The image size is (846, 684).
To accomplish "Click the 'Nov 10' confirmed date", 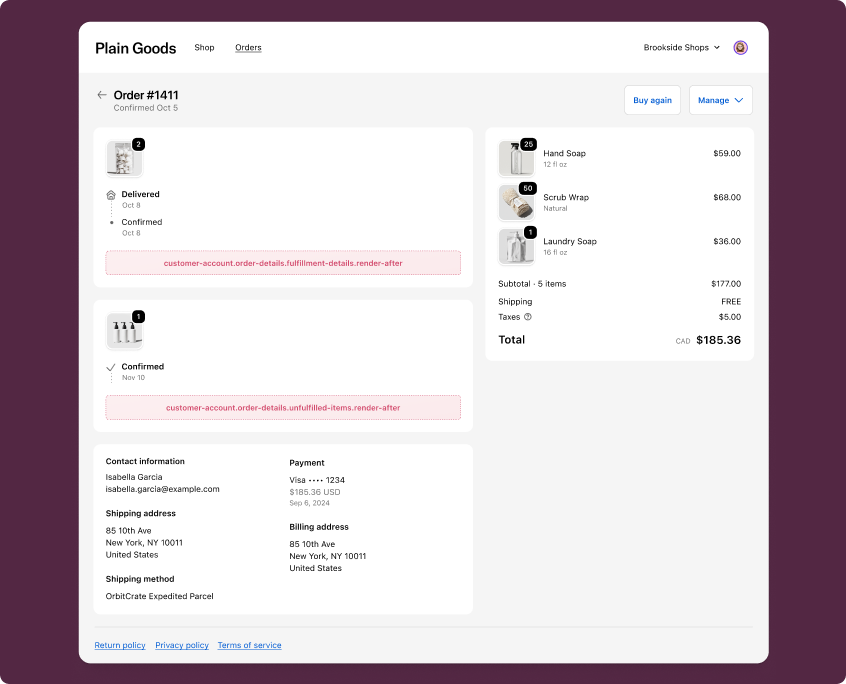I will [133, 378].
